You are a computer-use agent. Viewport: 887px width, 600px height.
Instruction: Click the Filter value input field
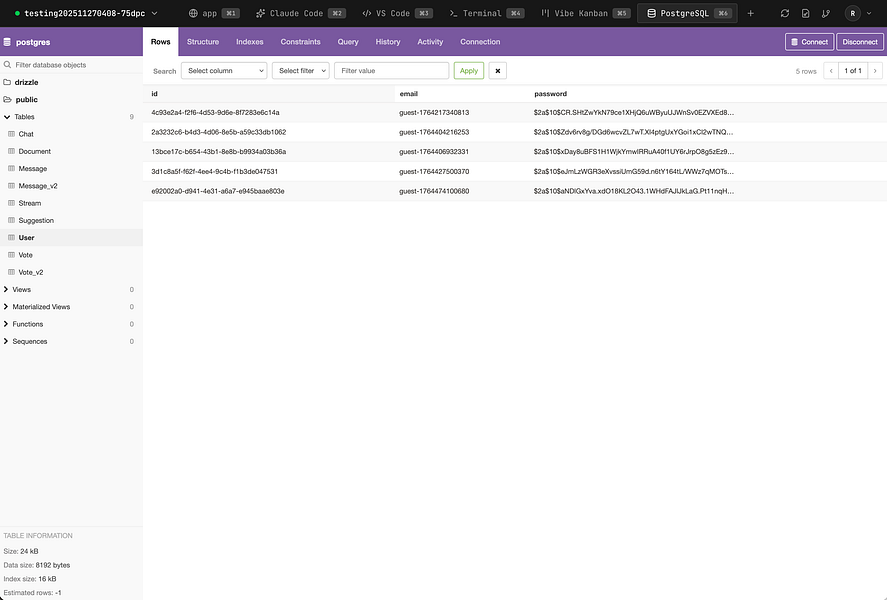[x=391, y=71]
